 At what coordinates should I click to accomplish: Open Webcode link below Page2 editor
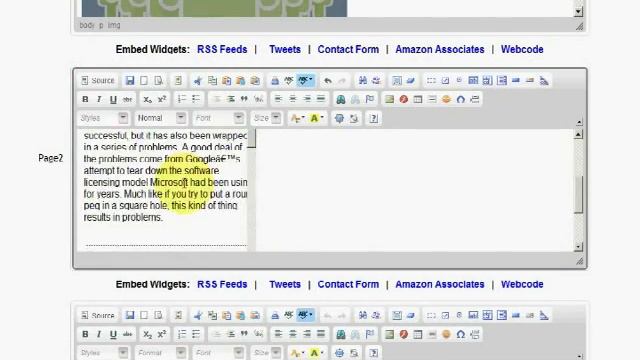click(x=522, y=284)
